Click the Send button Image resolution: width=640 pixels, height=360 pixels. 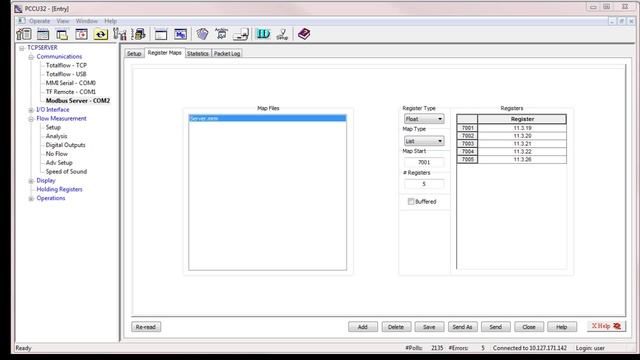[x=496, y=327]
